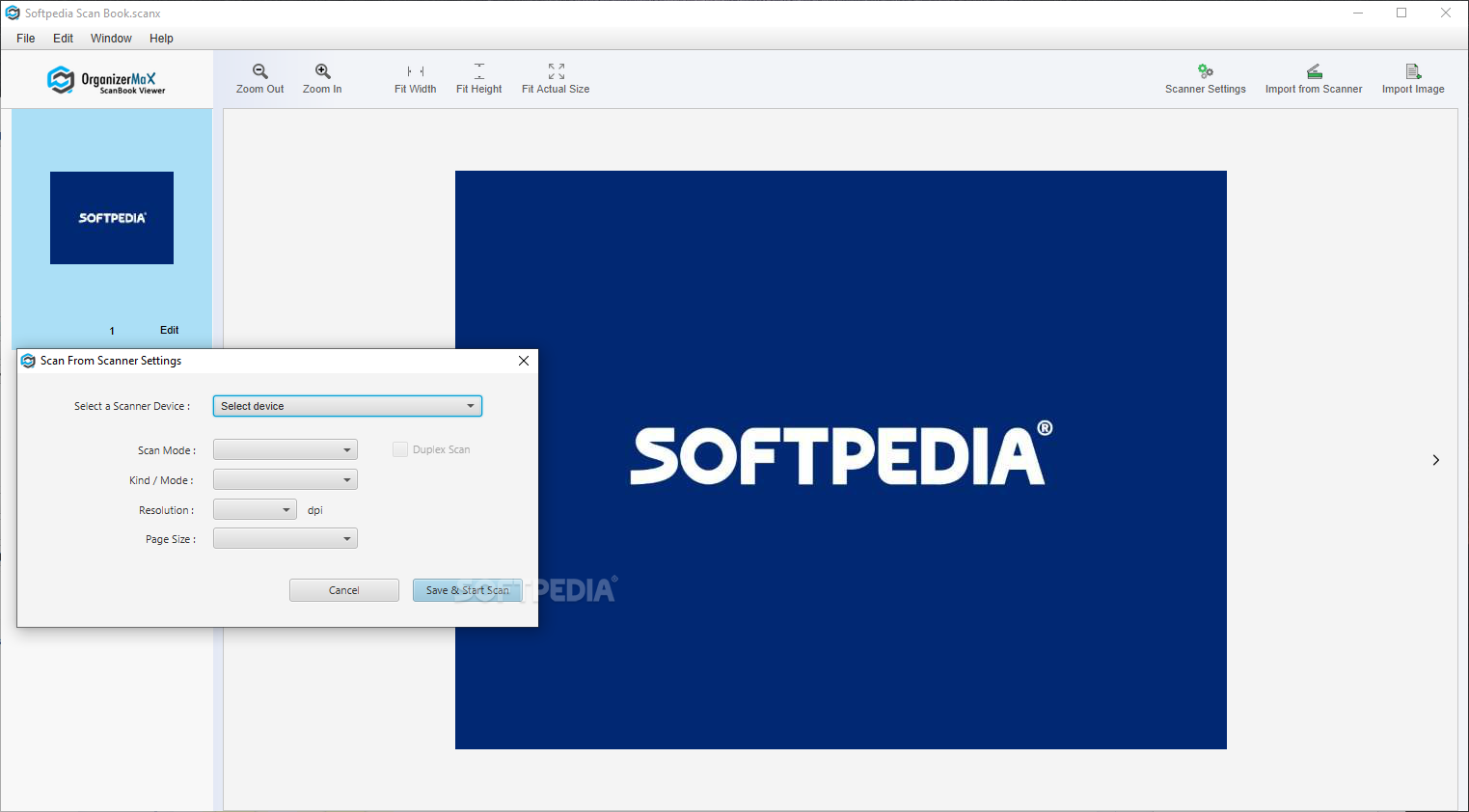Open the Resolution dpi dropdown
The width and height of the screenshot is (1469, 812).
click(x=255, y=510)
